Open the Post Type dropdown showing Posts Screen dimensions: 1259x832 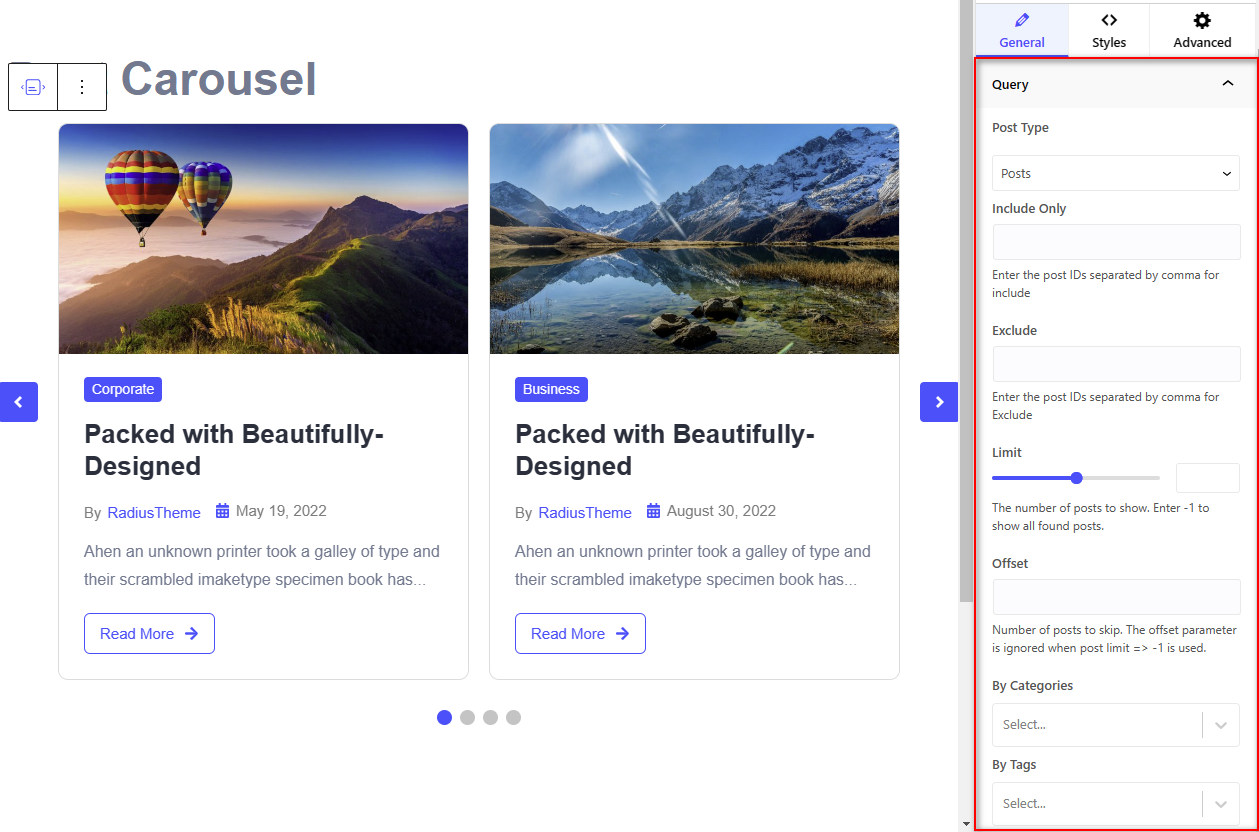[1116, 173]
